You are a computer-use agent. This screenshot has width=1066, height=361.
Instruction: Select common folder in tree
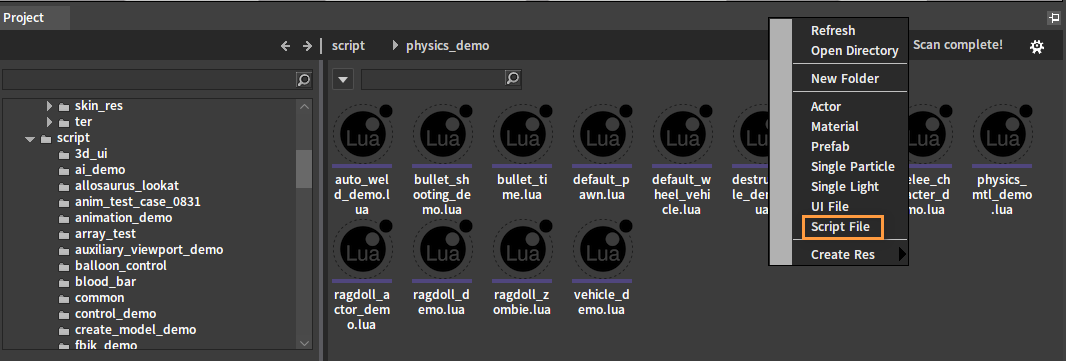(100, 298)
